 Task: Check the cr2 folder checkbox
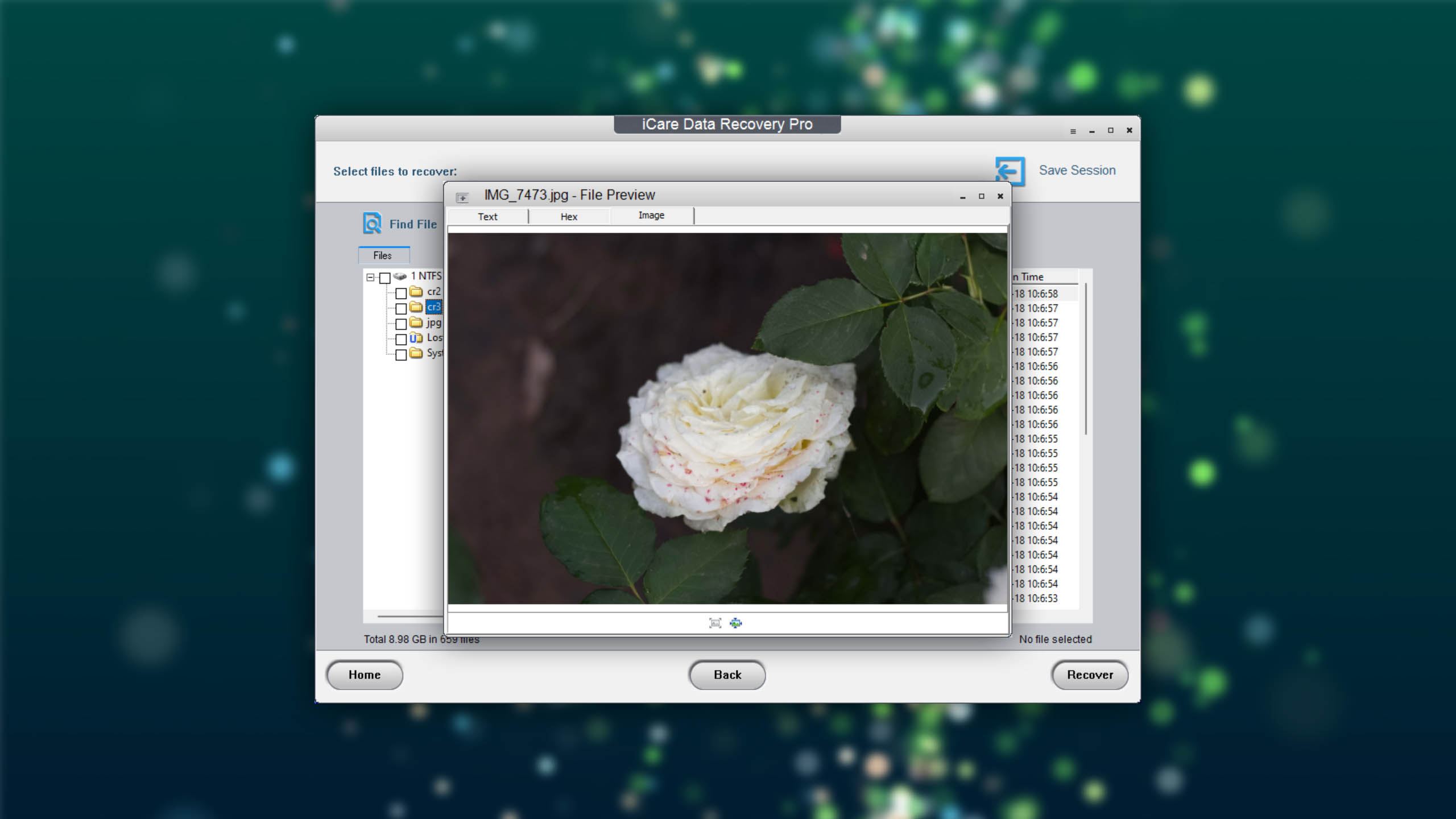[x=401, y=293]
